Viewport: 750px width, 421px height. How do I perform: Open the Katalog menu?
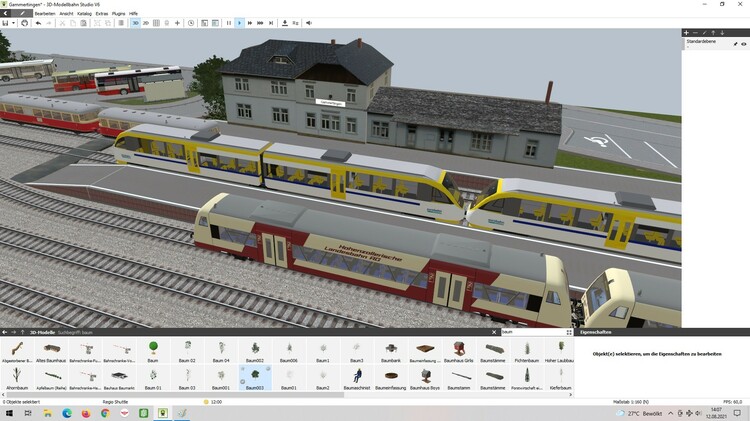point(85,14)
